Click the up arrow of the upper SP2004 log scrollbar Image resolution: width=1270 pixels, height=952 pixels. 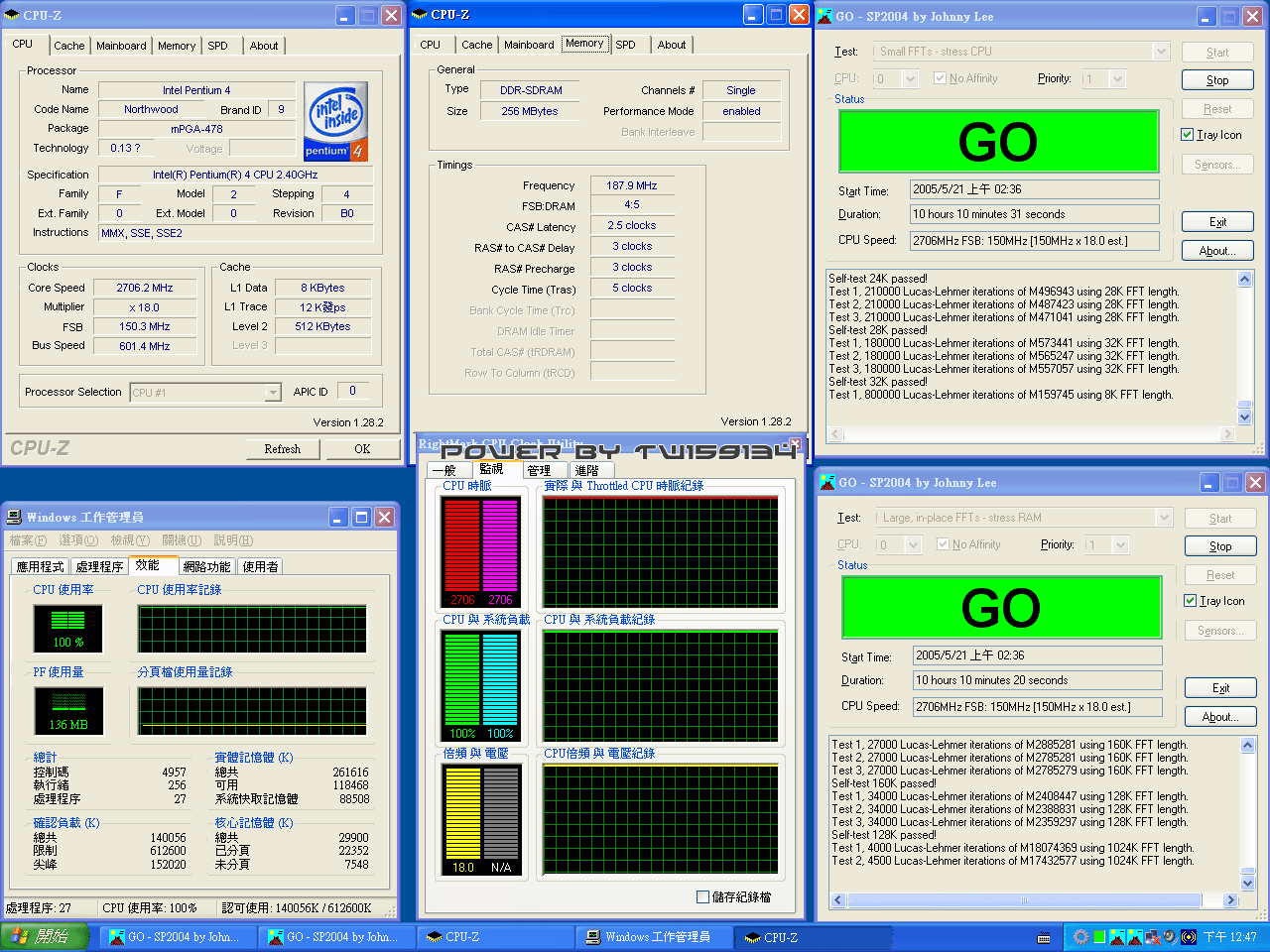tap(1244, 280)
